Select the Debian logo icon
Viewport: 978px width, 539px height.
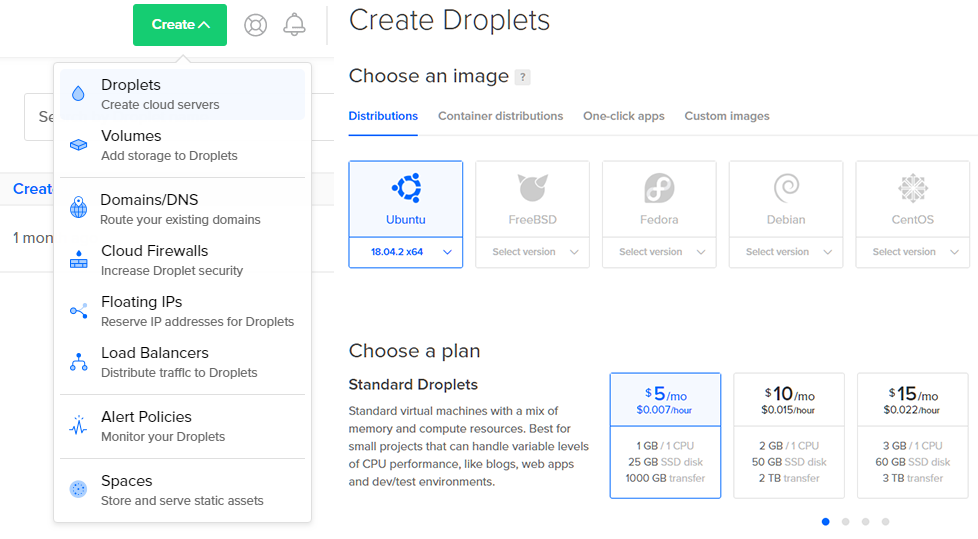tap(786, 187)
